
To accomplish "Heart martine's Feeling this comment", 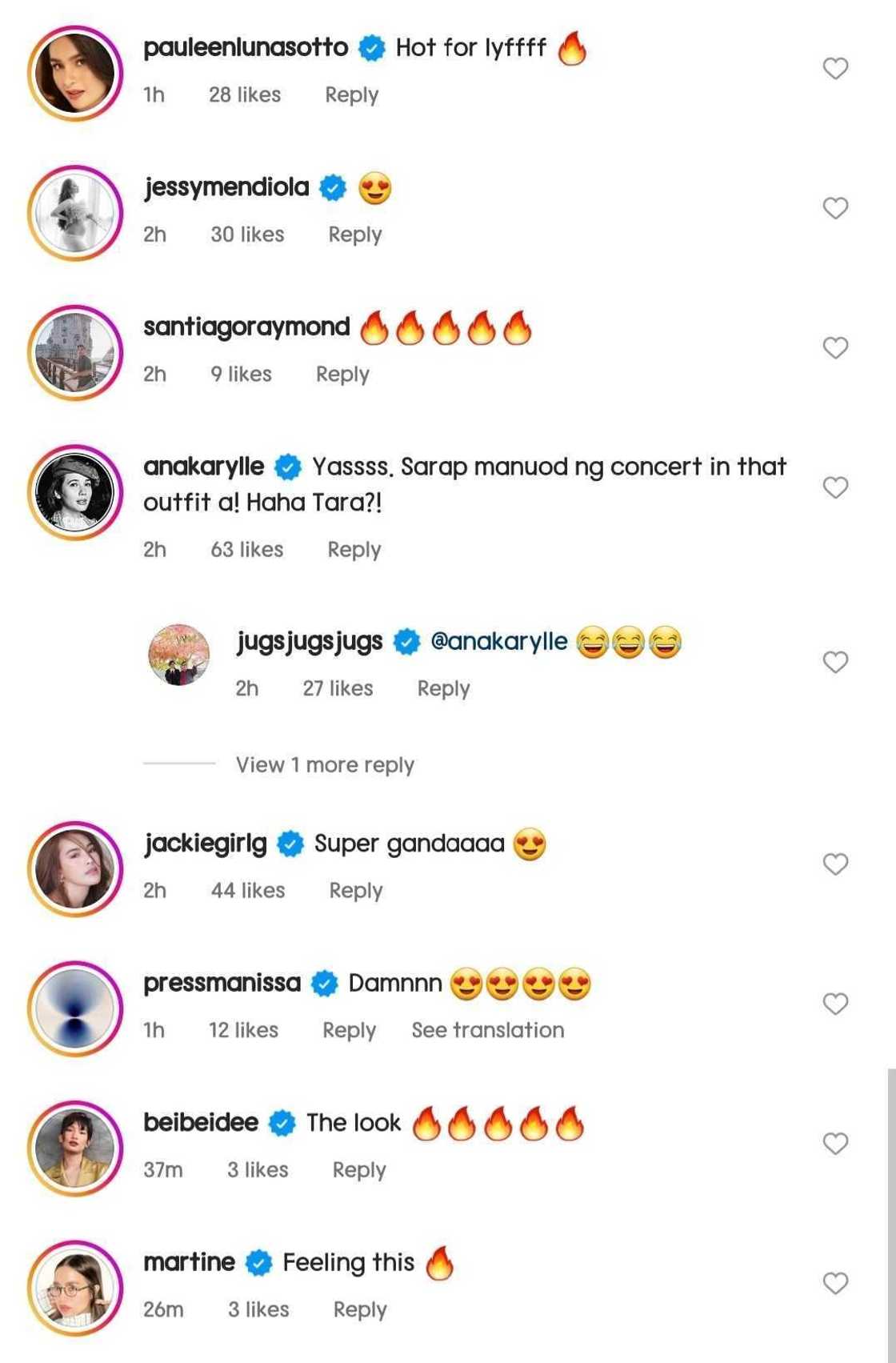I will [x=835, y=1284].
